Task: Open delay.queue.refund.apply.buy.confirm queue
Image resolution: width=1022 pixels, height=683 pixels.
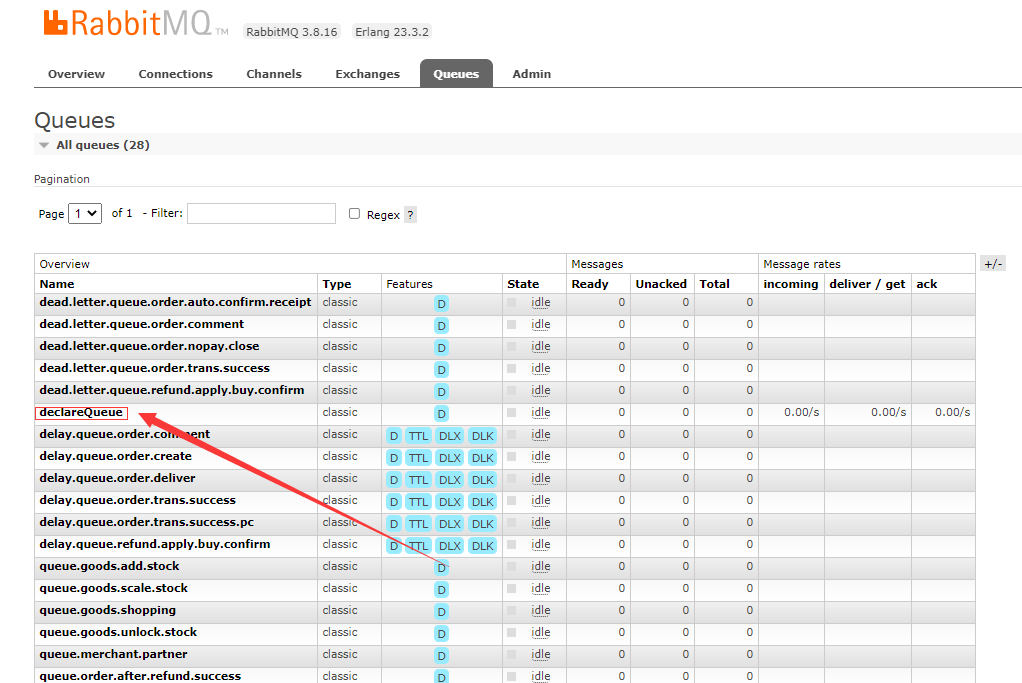Action: pyautogui.click(x=154, y=544)
